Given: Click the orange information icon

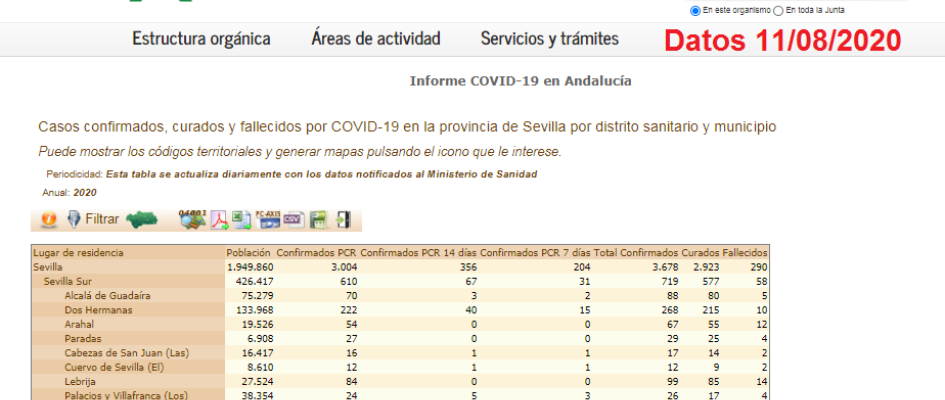Looking at the screenshot, I should (49, 220).
